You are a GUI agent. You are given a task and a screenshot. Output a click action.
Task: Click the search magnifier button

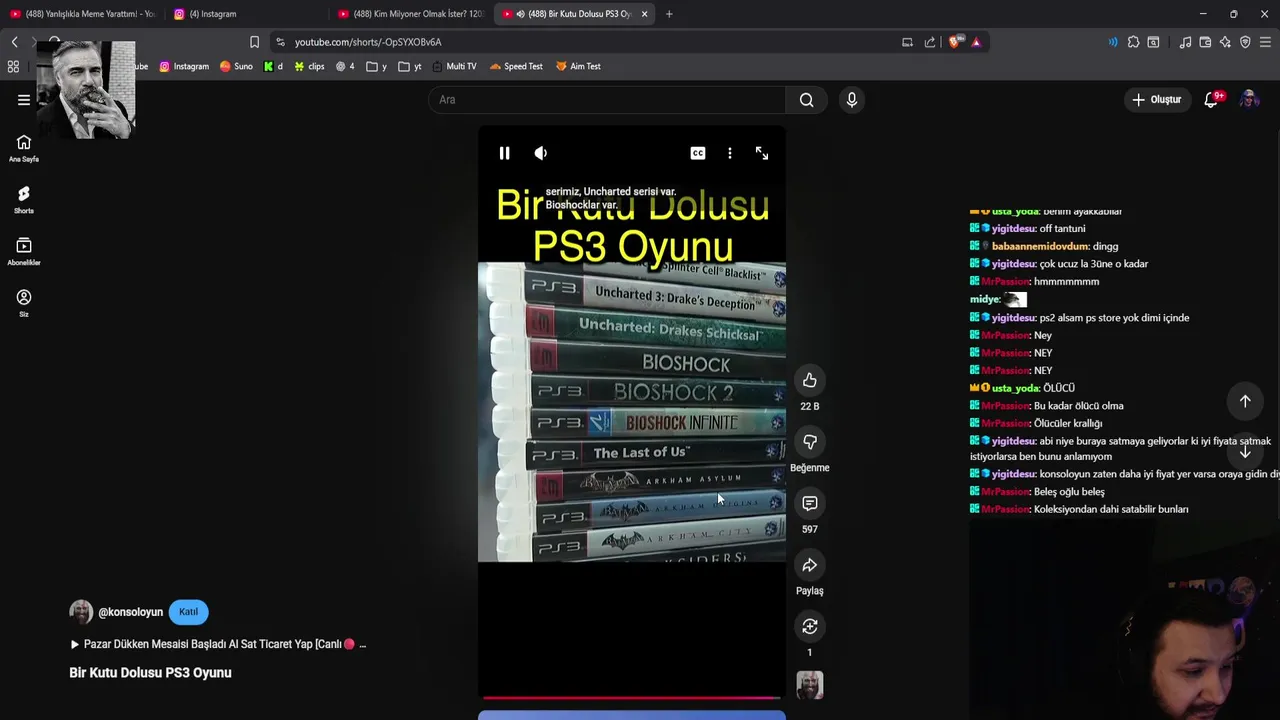pyautogui.click(x=807, y=99)
